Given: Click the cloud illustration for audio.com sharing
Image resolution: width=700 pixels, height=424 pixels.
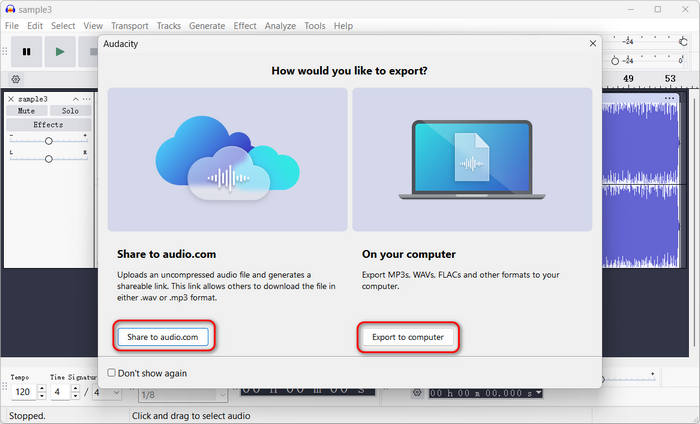Looking at the screenshot, I should pos(228,159).
